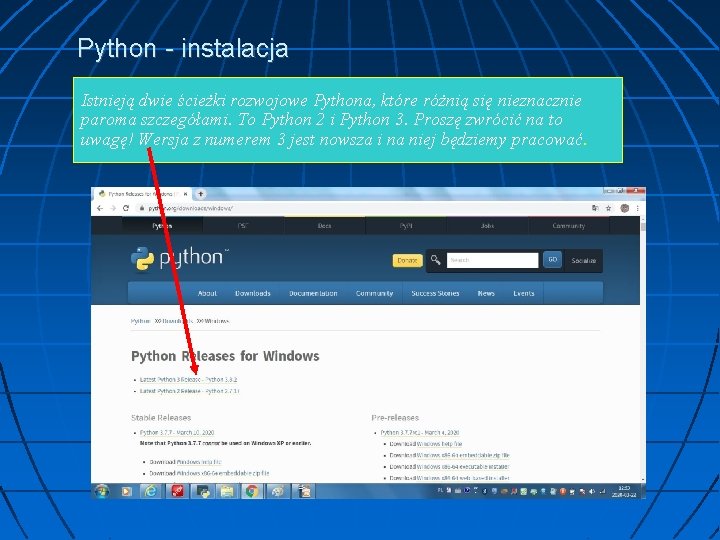Open the Downloads navigation menu
Image resolution: width=720 pixels, height=540 pixels.
pos(253,293)
